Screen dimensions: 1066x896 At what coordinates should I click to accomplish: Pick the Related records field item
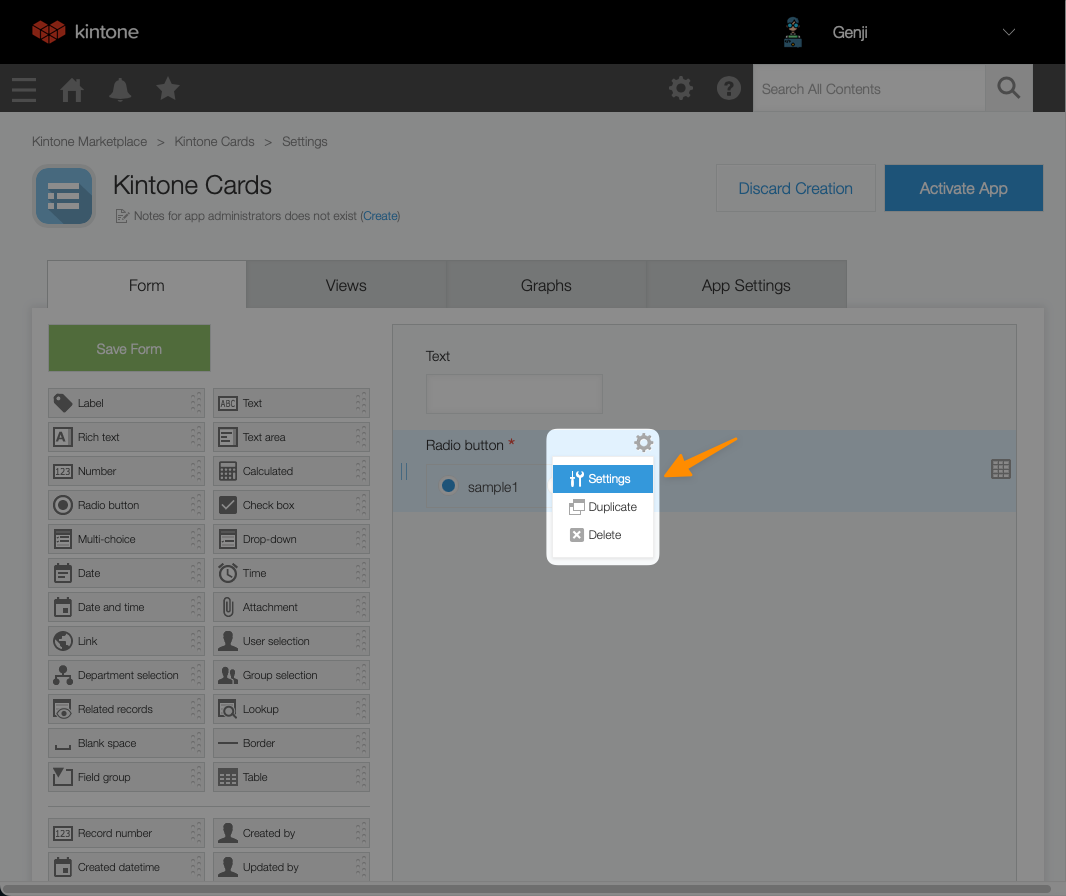(x=126, y=709)
